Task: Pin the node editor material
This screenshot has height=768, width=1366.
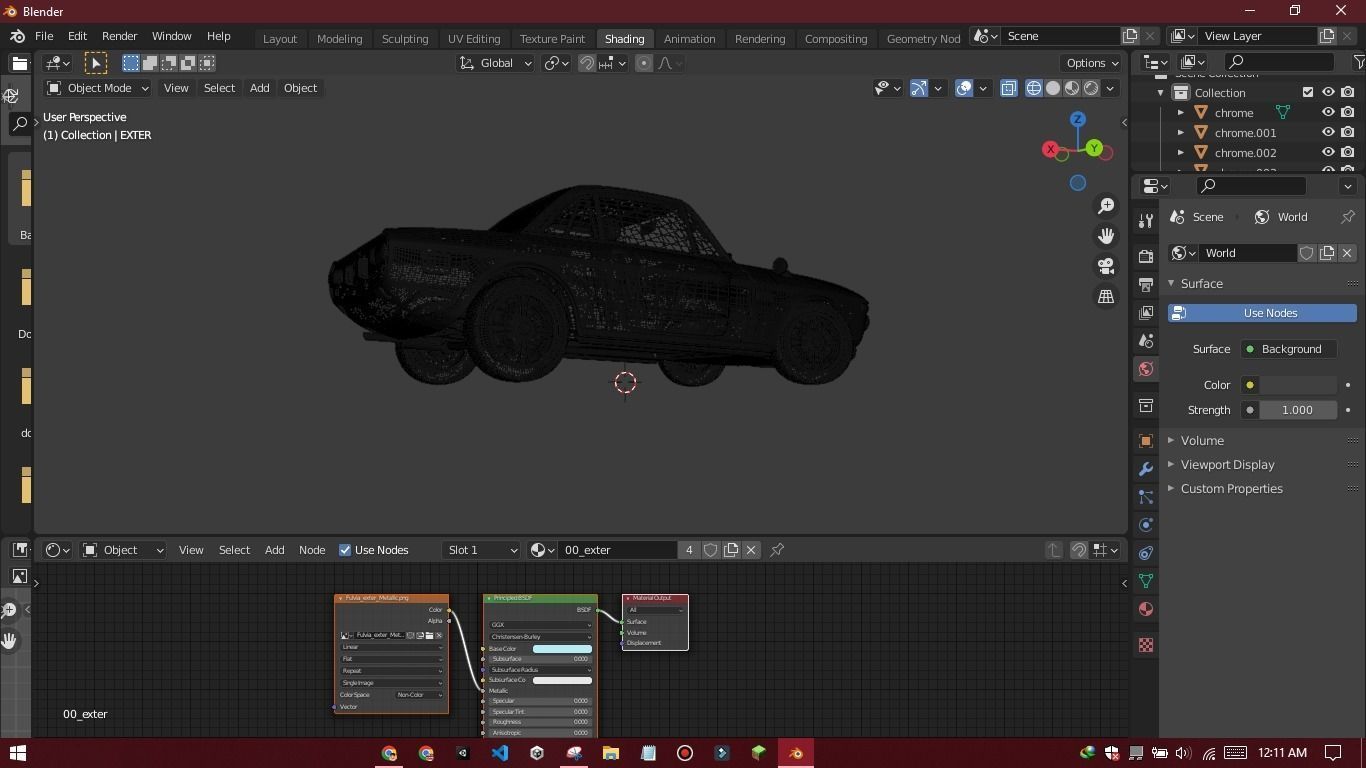Action: (777, 550)
